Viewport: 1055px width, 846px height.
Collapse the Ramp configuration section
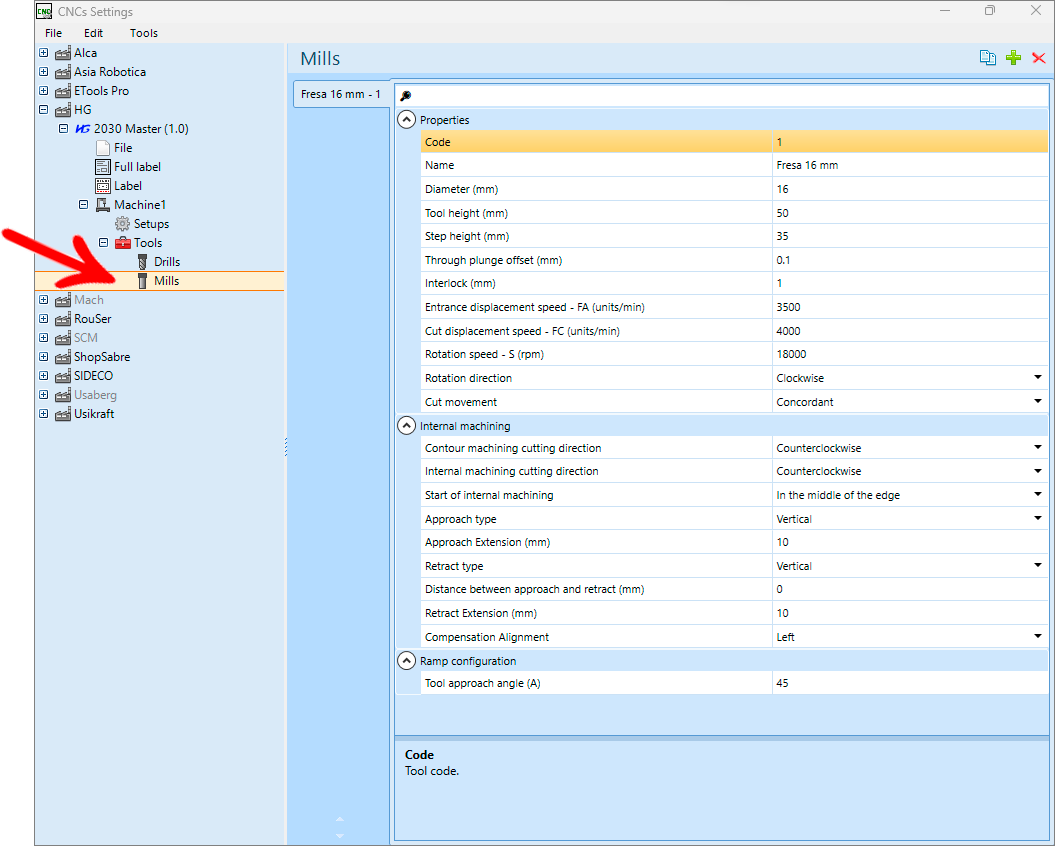click(x=406, y=661)
